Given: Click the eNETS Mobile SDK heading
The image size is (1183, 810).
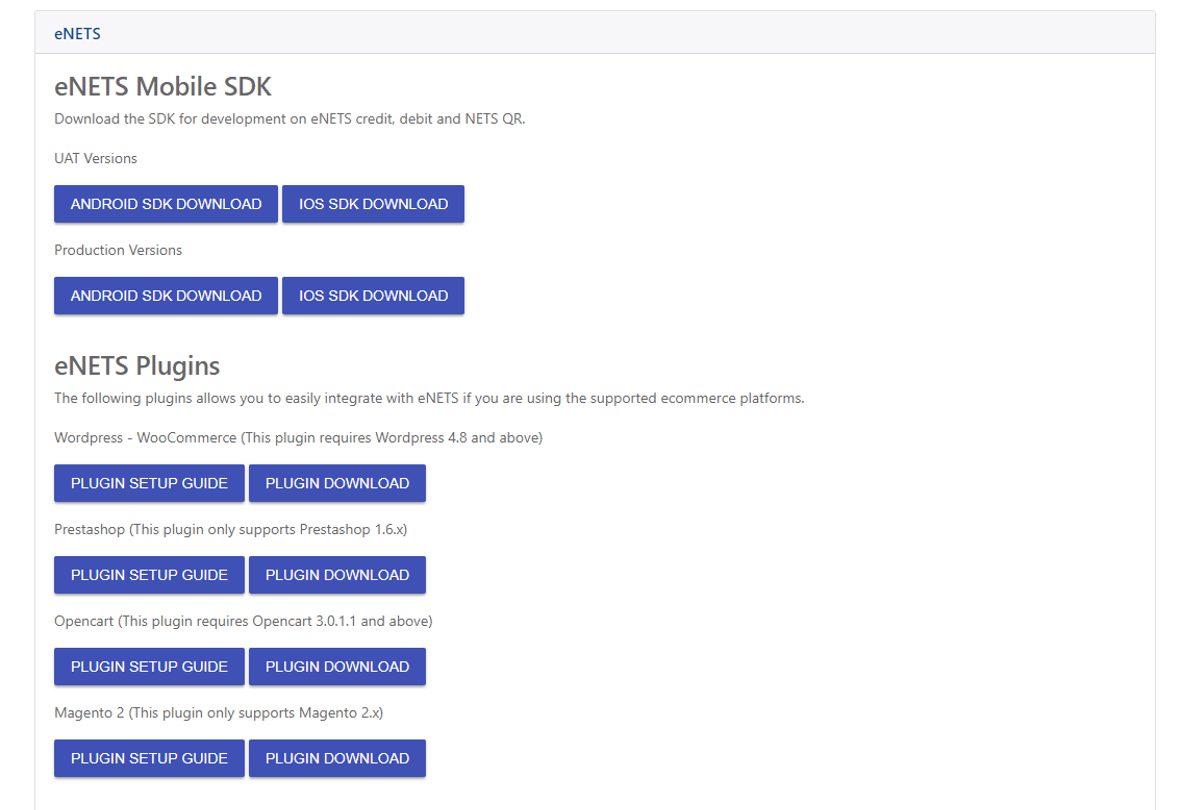Looking at the screenshot, I should pos(163,87).
